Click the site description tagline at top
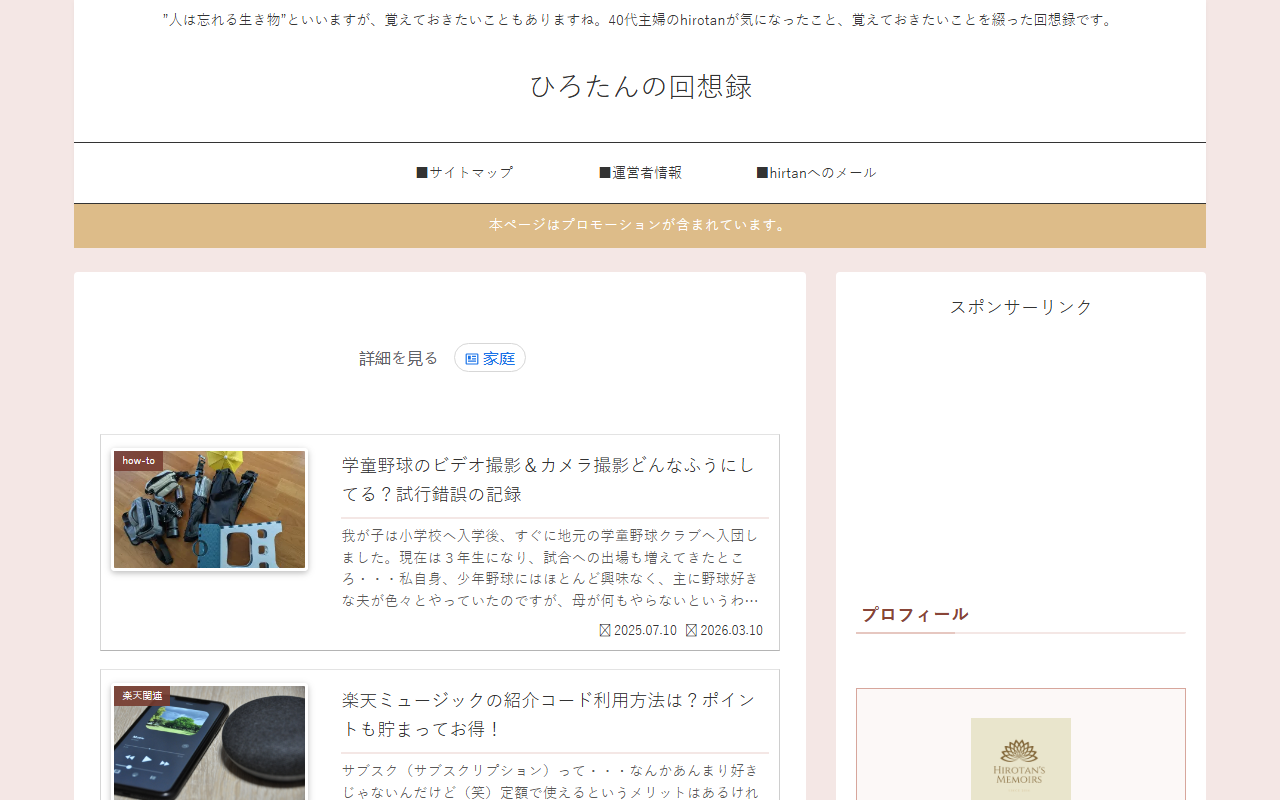 (640, 19)
